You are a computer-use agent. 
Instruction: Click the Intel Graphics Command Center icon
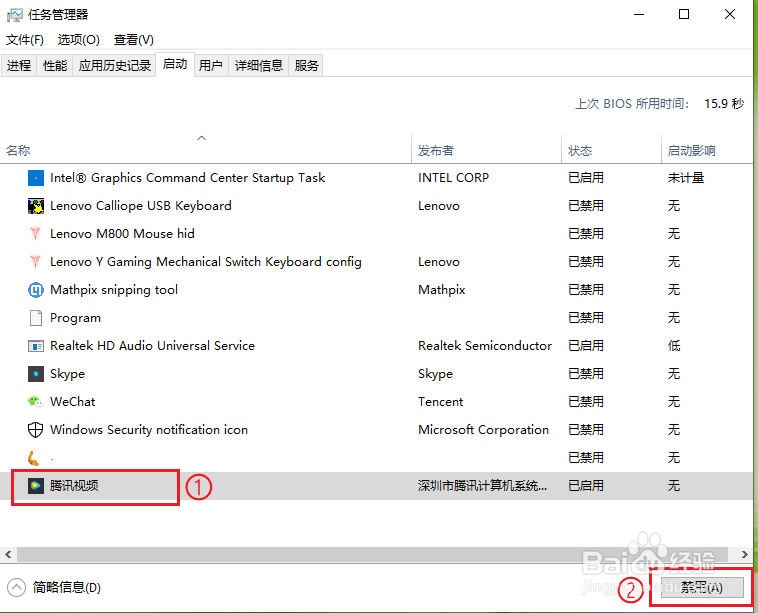click(x=36, y=178)
